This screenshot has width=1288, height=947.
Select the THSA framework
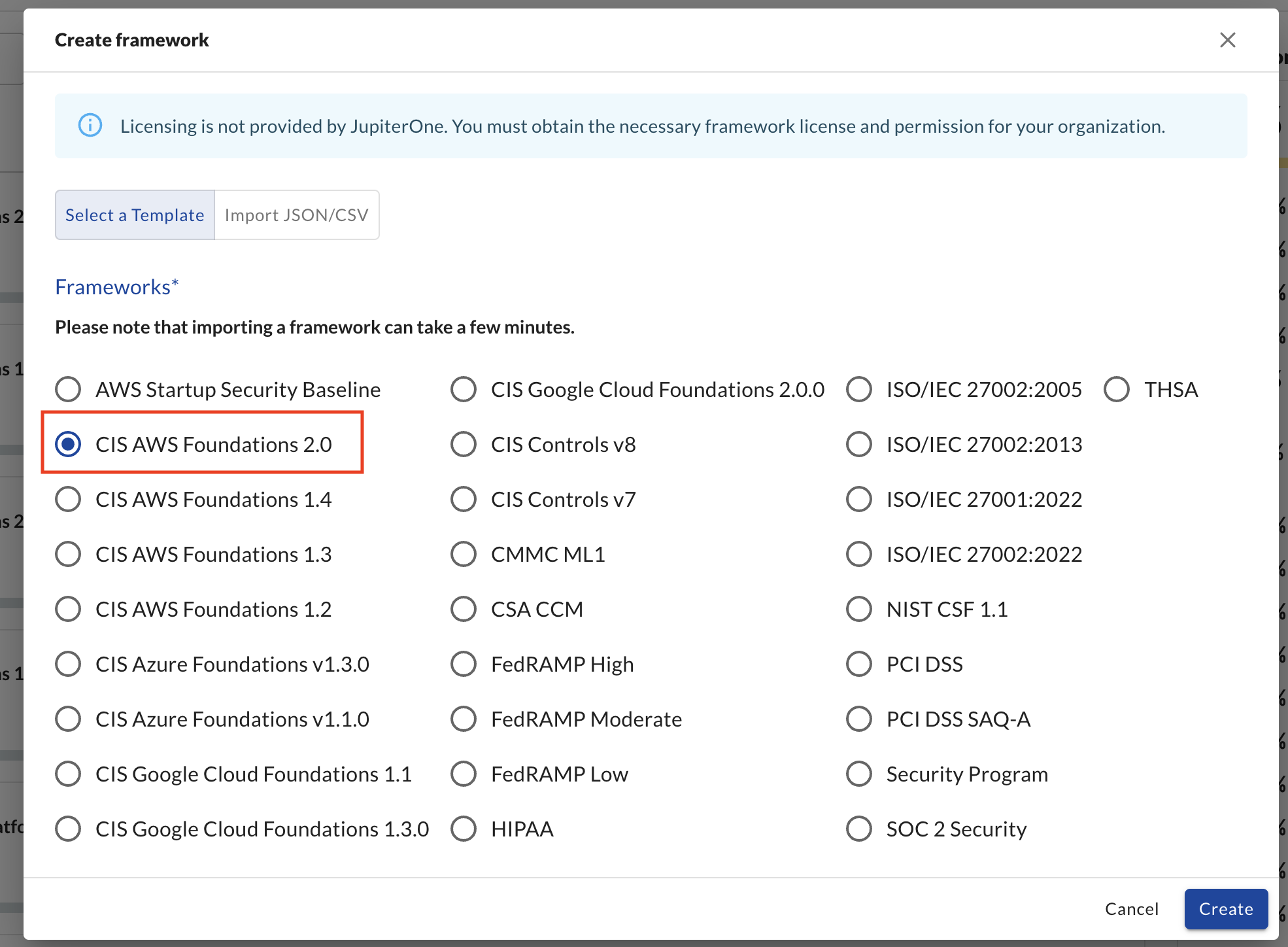coord(1116,389)
